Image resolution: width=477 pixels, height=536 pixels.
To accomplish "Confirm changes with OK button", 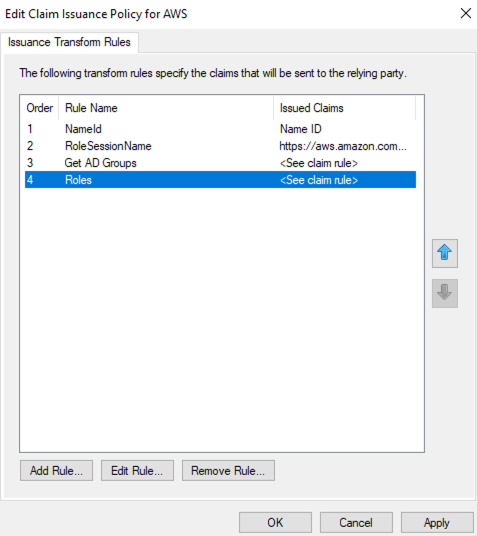I will tap(275, 522).
